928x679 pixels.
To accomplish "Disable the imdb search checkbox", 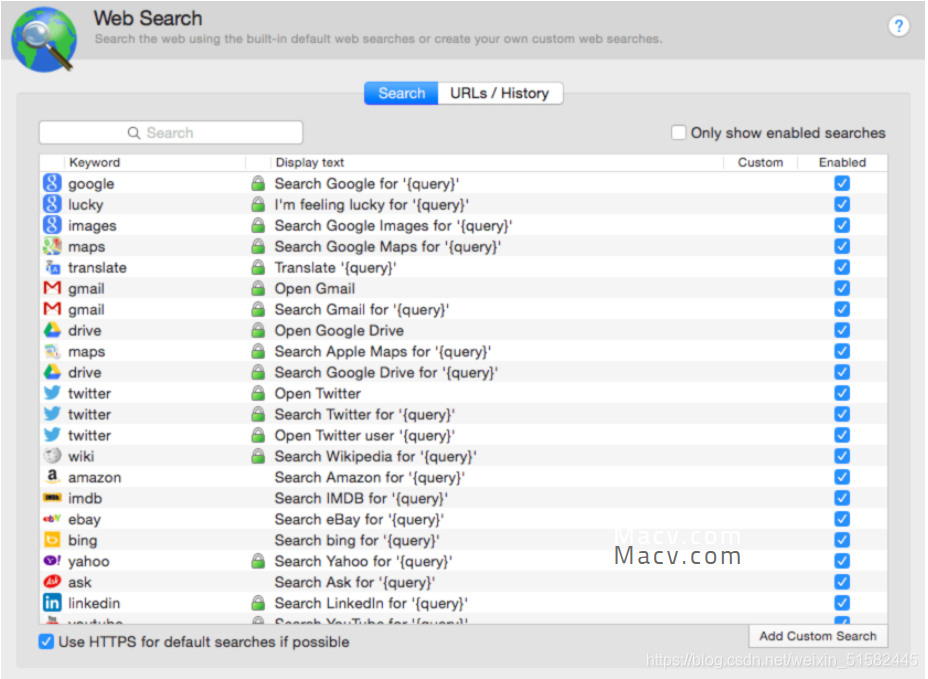I will click(x=842, y=498).
